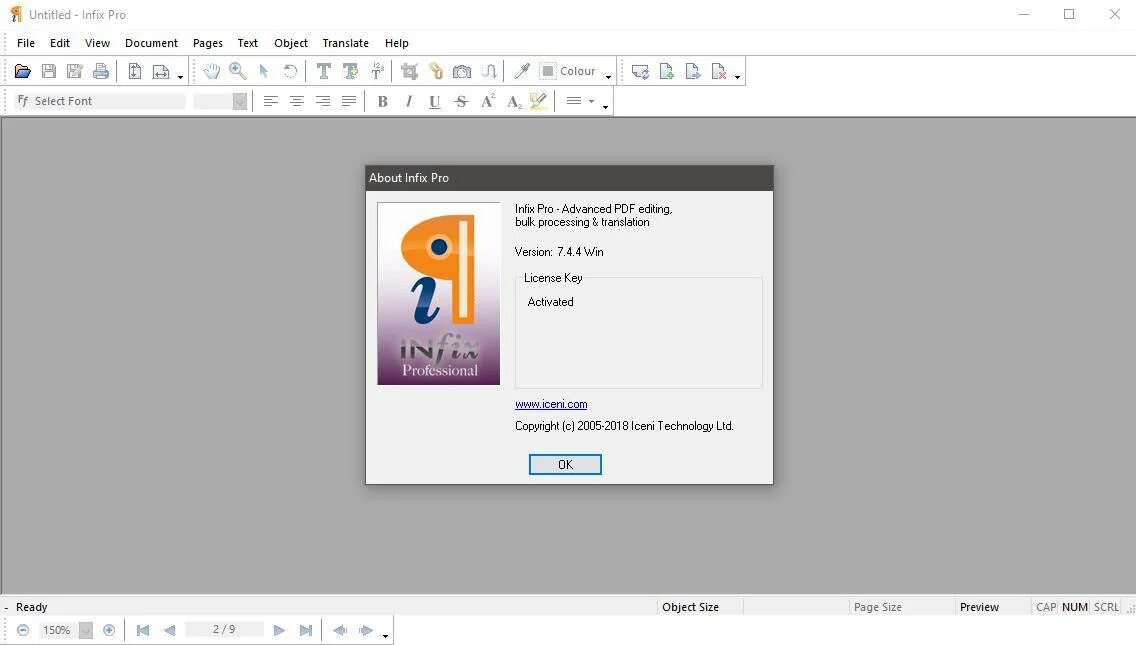
Task: Open the Text menu
Action: 247,43
